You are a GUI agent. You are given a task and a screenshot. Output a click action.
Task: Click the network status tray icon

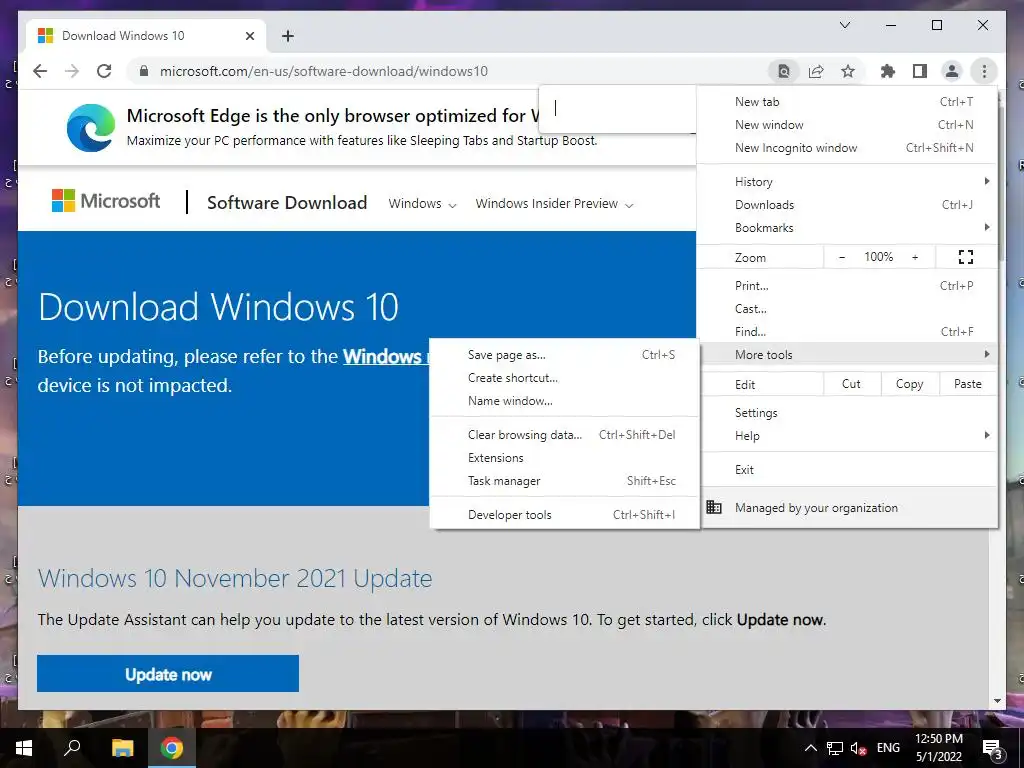click(835, 748)
